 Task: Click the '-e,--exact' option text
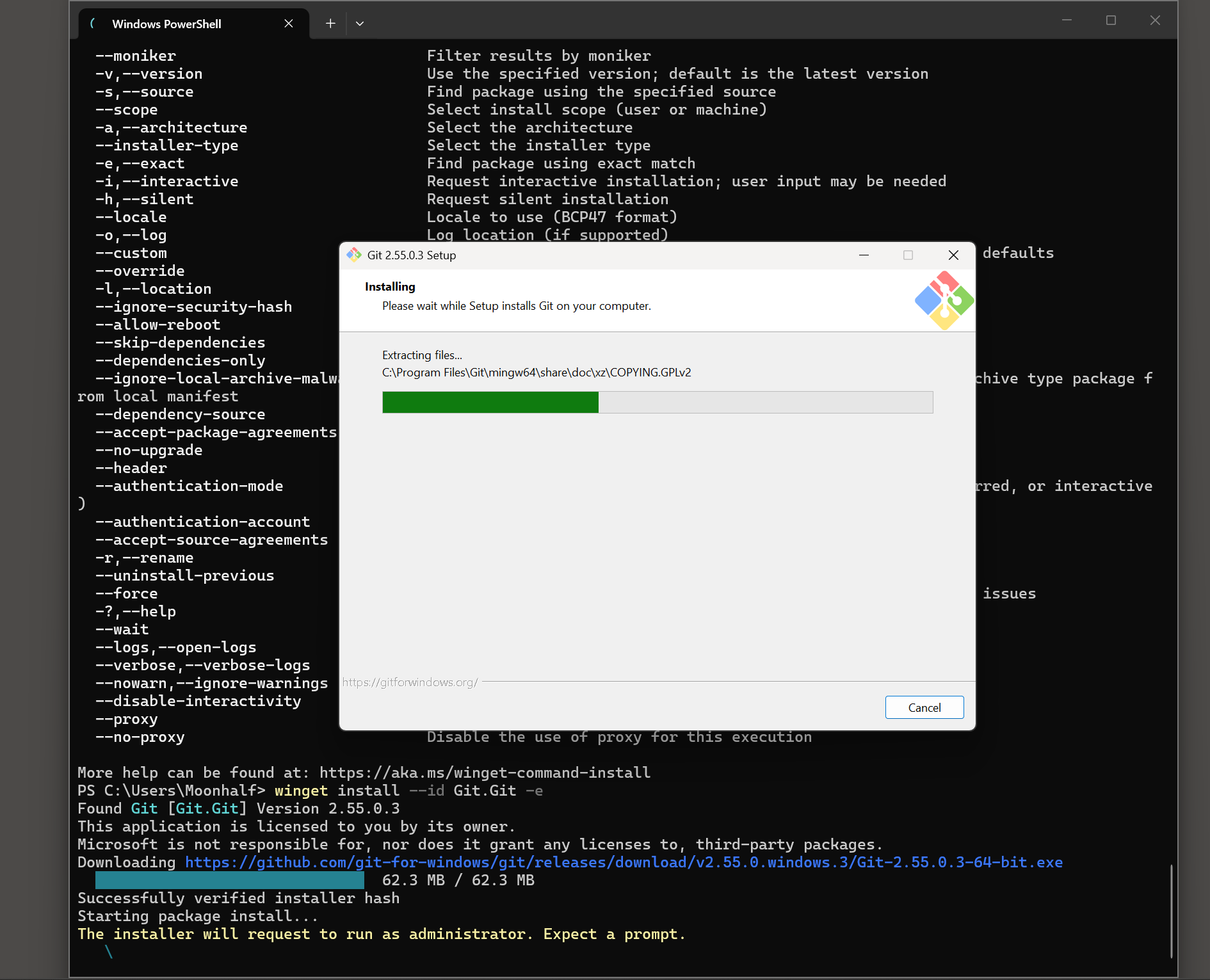140,163
